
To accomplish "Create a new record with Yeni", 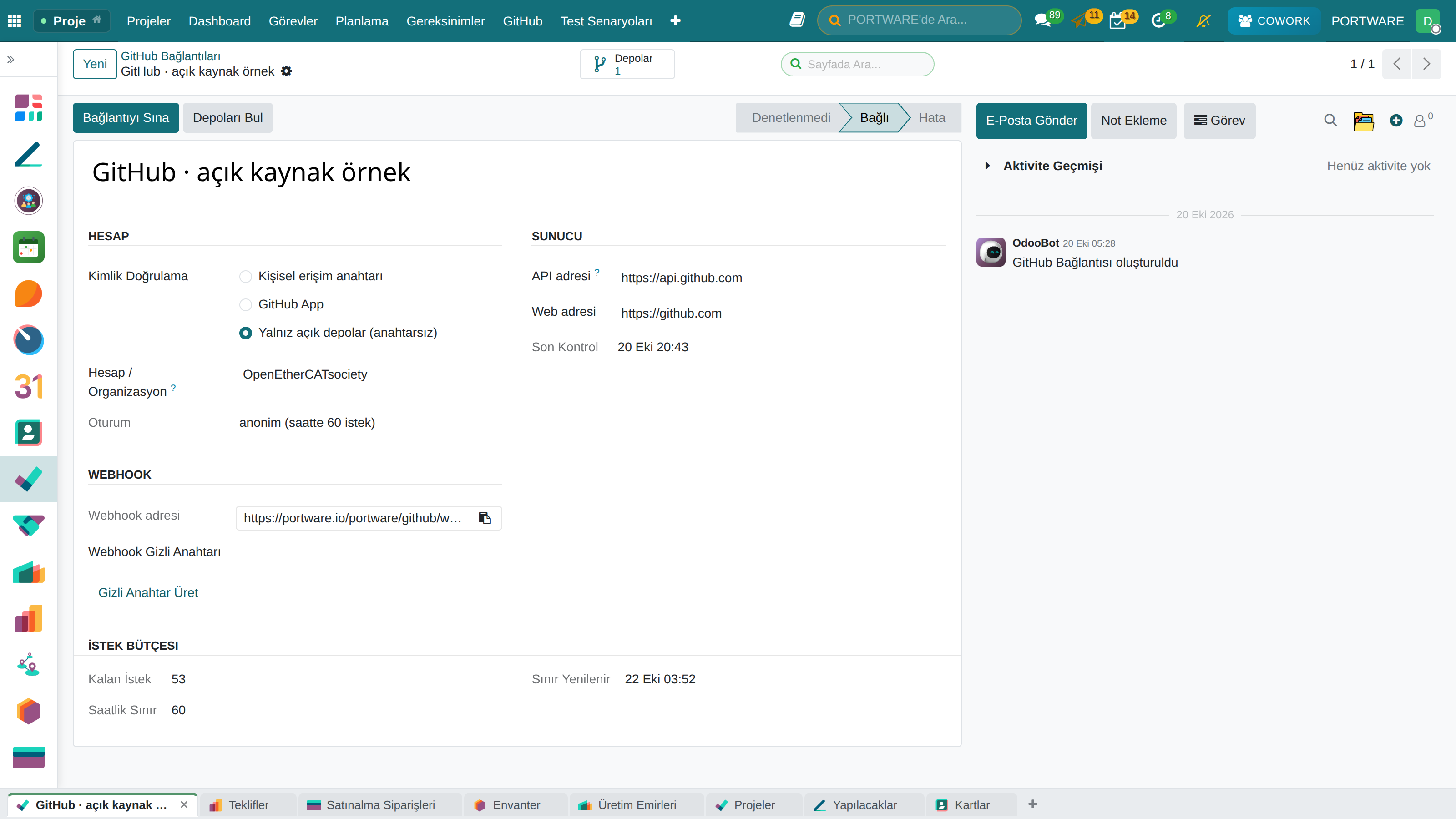I will click(x=95, y=64).
